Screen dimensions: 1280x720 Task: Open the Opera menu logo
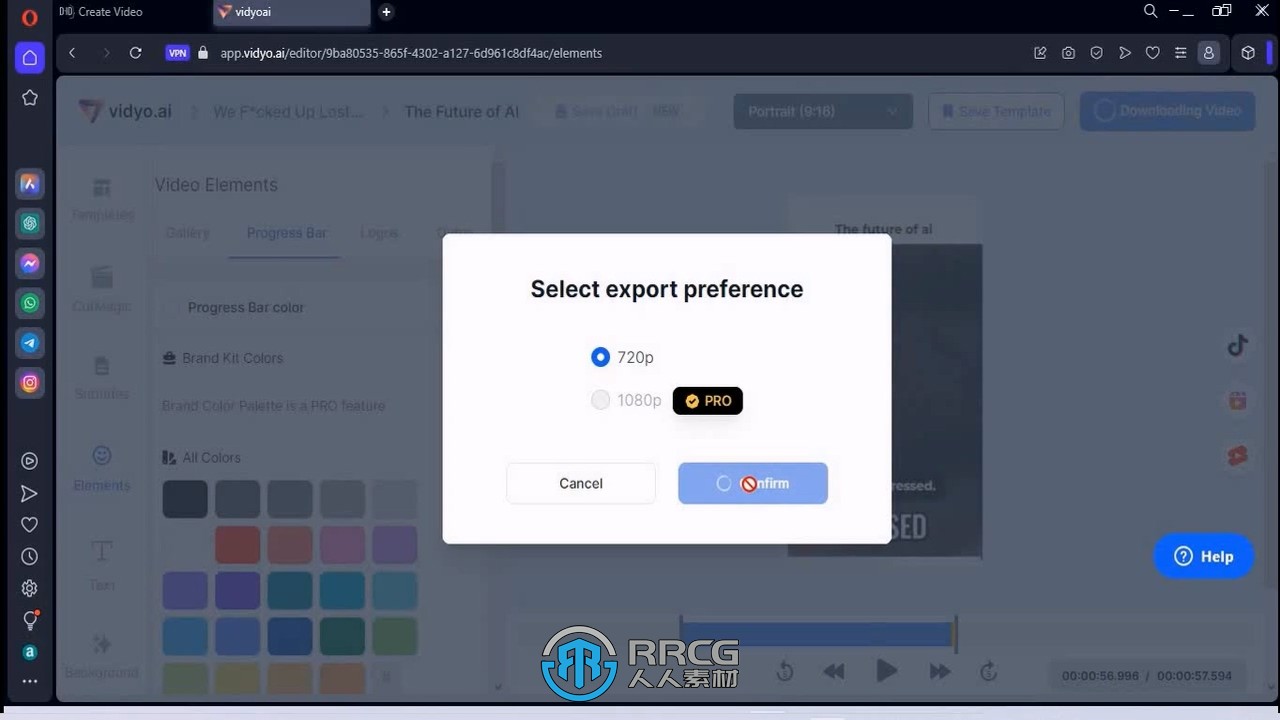[x=29, y=16]
